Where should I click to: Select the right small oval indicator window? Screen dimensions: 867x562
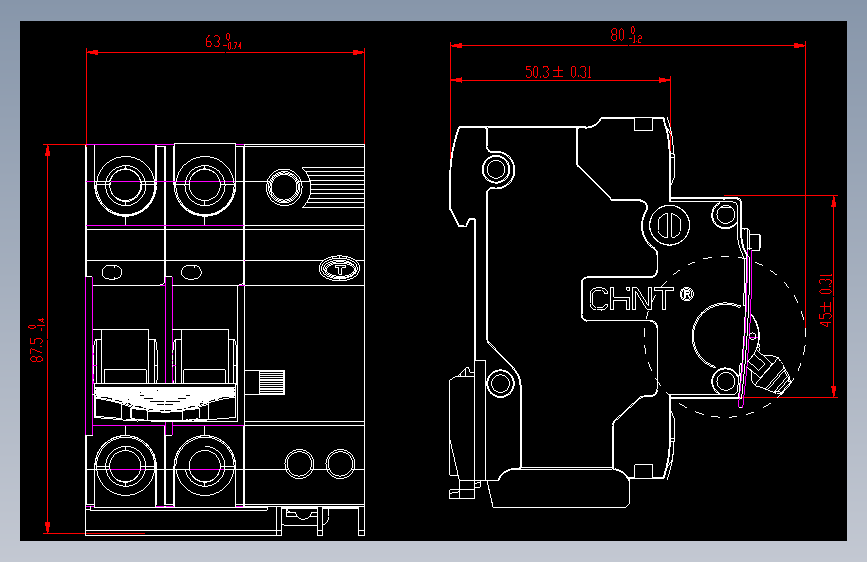[x=191, y=272]
